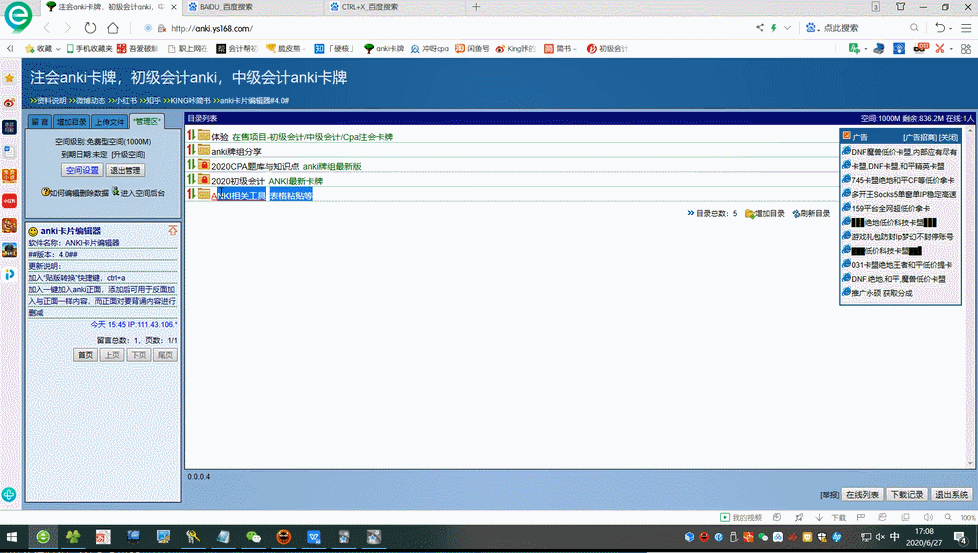Image resolution: width=978 pixels, height=553 pixels.
Task: Switch to the BAIDU_百度搜索 tab
Action: pyautogui.click(x=253, y=7)
